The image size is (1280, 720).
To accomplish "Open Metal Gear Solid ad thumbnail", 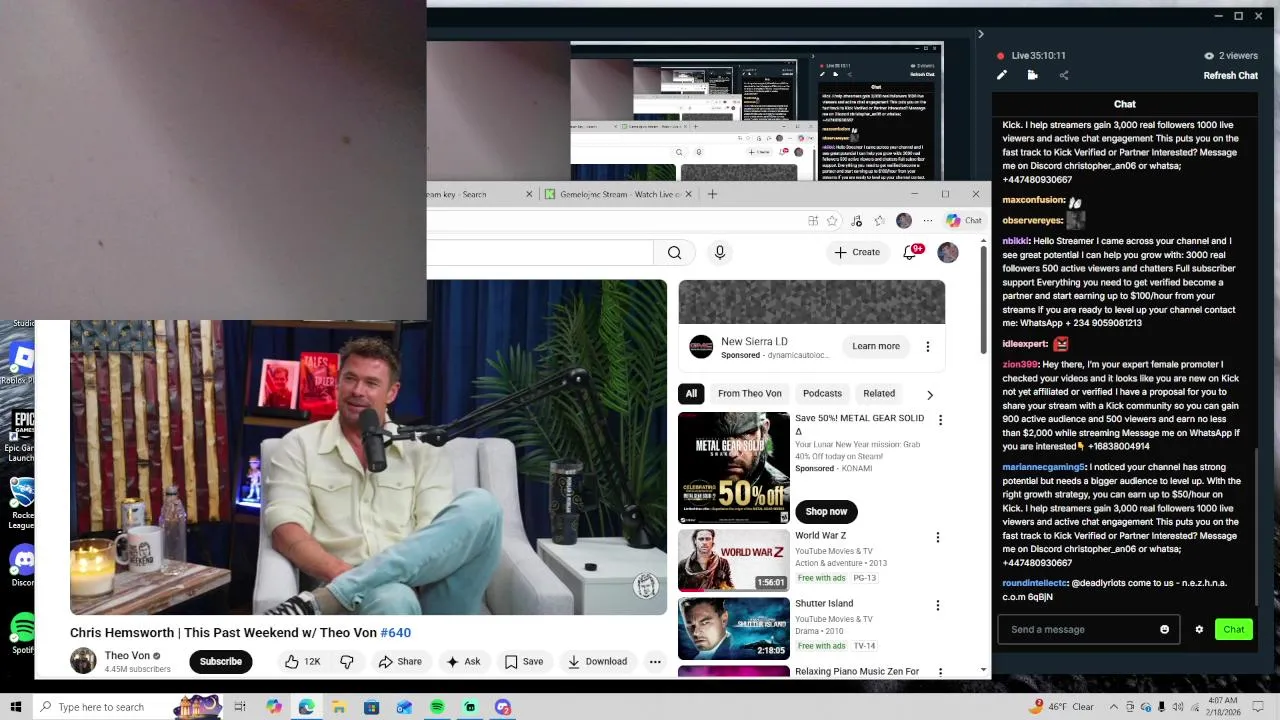I will tap(733, 468).
